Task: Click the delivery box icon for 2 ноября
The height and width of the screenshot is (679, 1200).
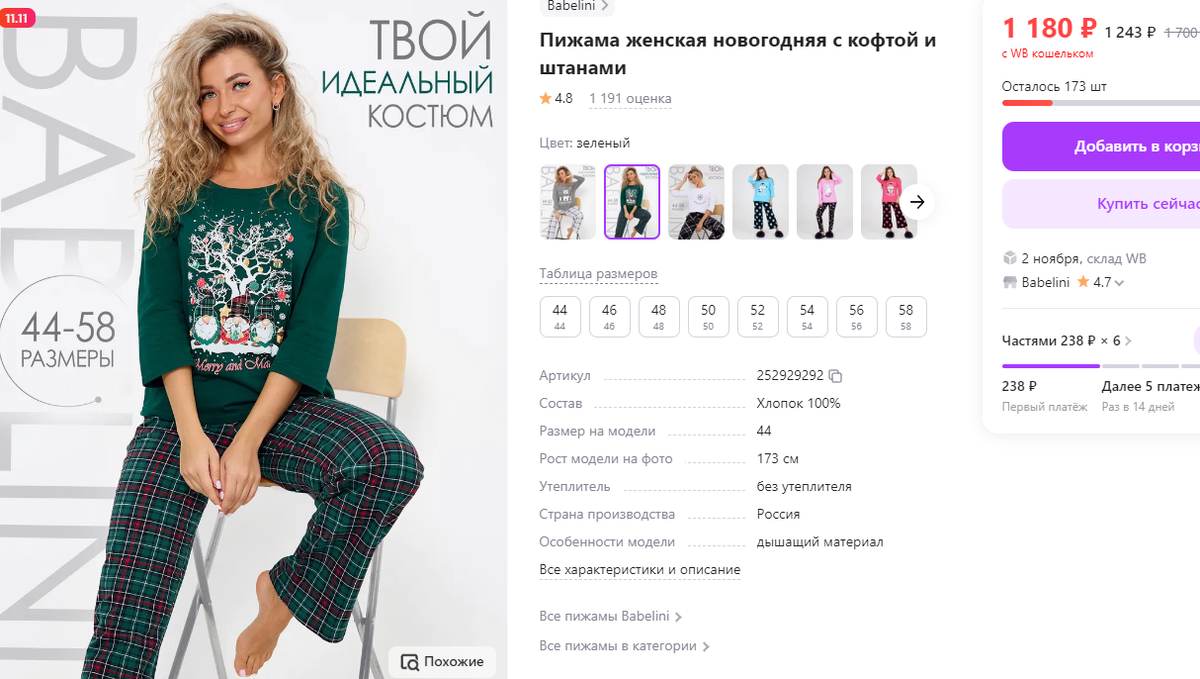Action: point(1009,258)
